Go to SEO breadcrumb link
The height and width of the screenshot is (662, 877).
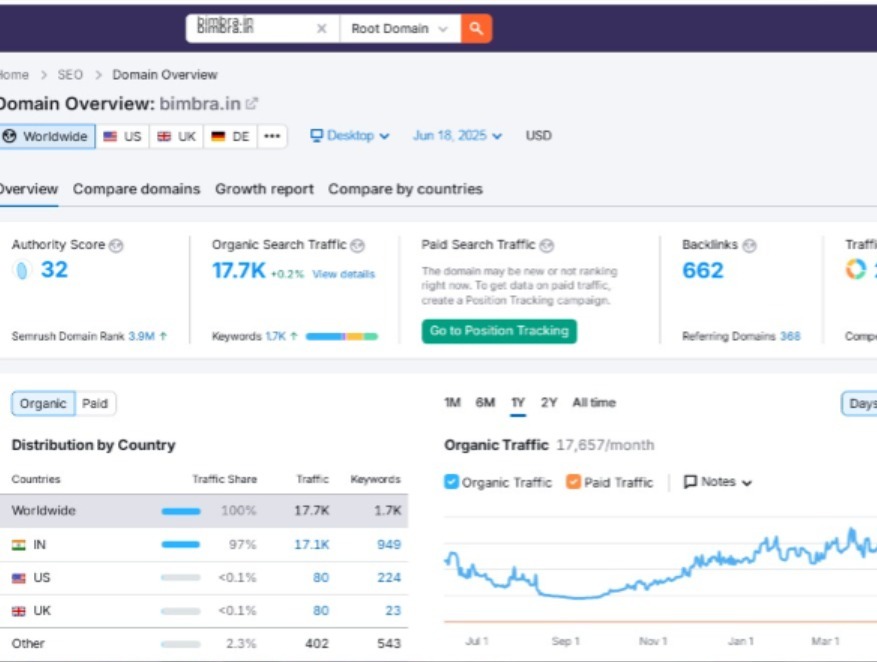pyautogui.click(x=70, y=75)
